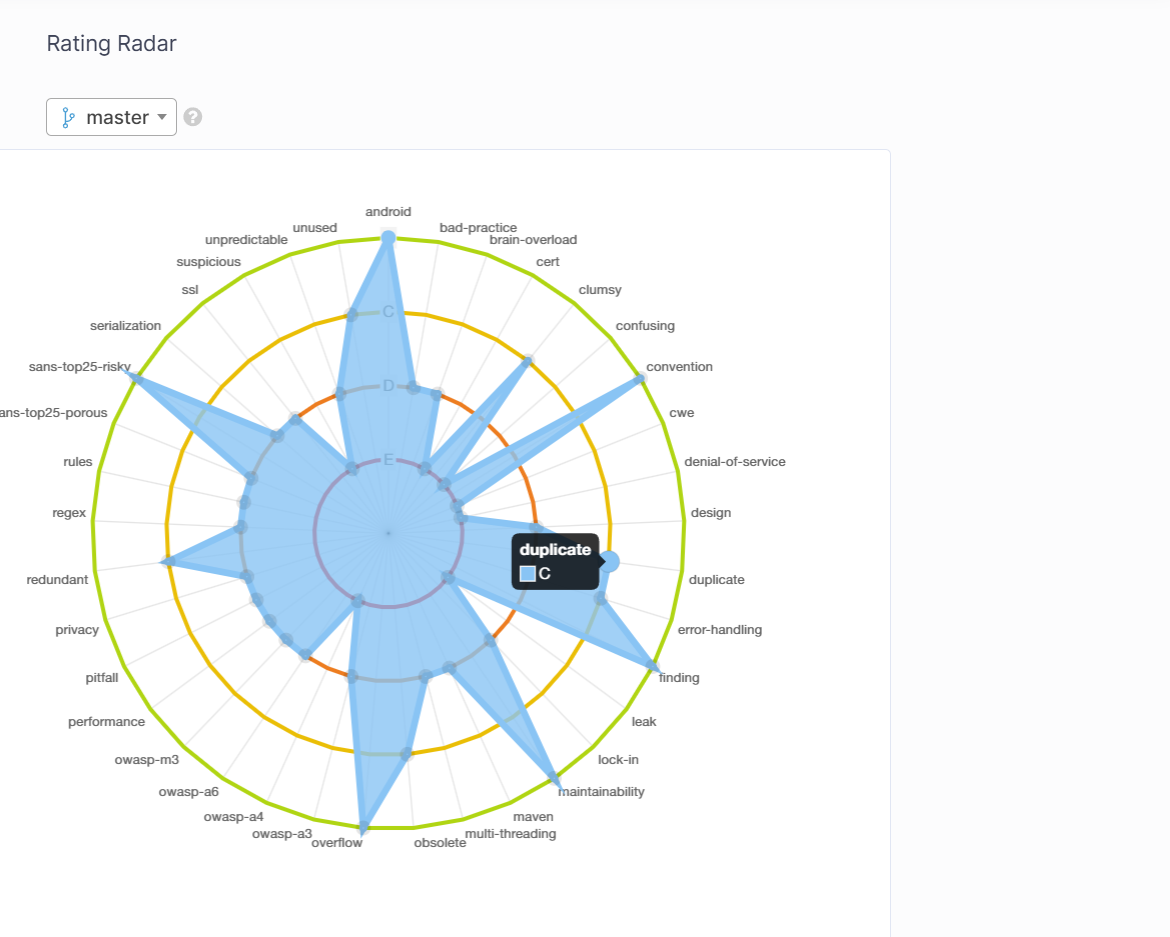The height and width of the screenshot is (937, 1170).
Task: Click the help question mark icon
Action: (x=193, y=117)
